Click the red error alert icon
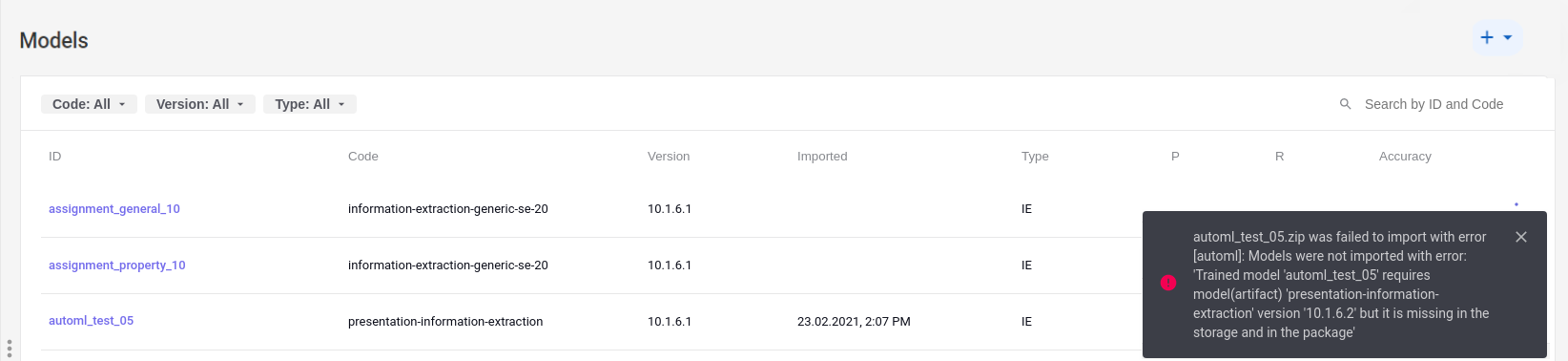Image resolution: width=1568 pixels, height=361 pixels. click(x=1168, y=283)
